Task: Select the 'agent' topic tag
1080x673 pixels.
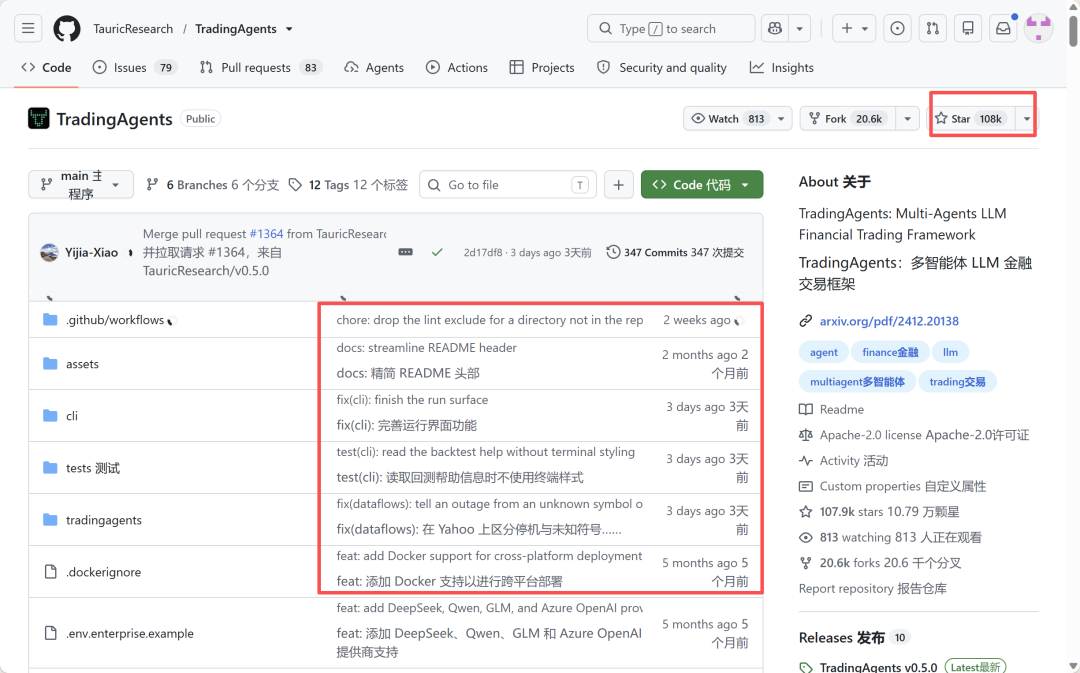Action: coord(824,352)
